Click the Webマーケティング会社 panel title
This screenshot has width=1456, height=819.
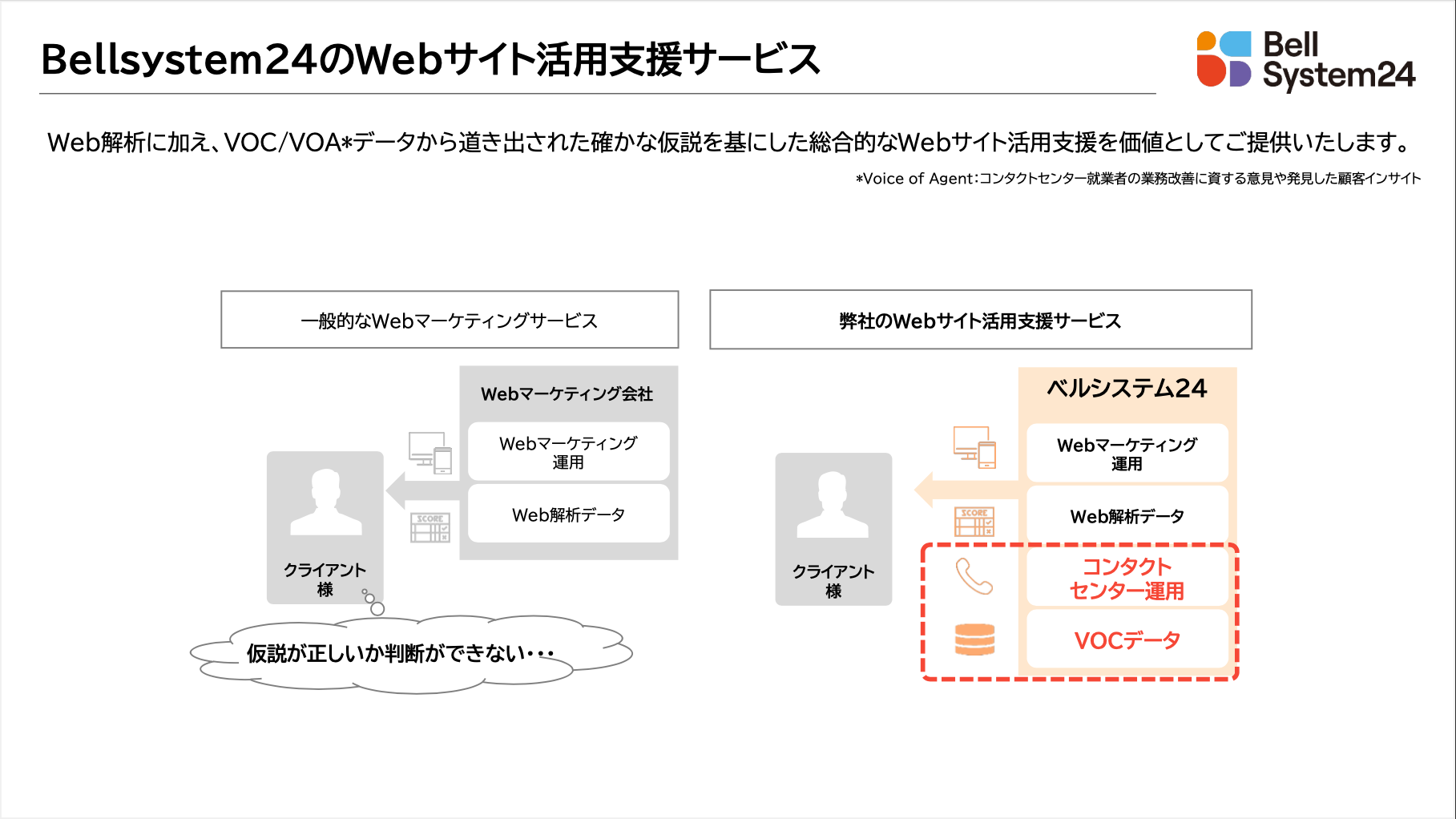567,393
